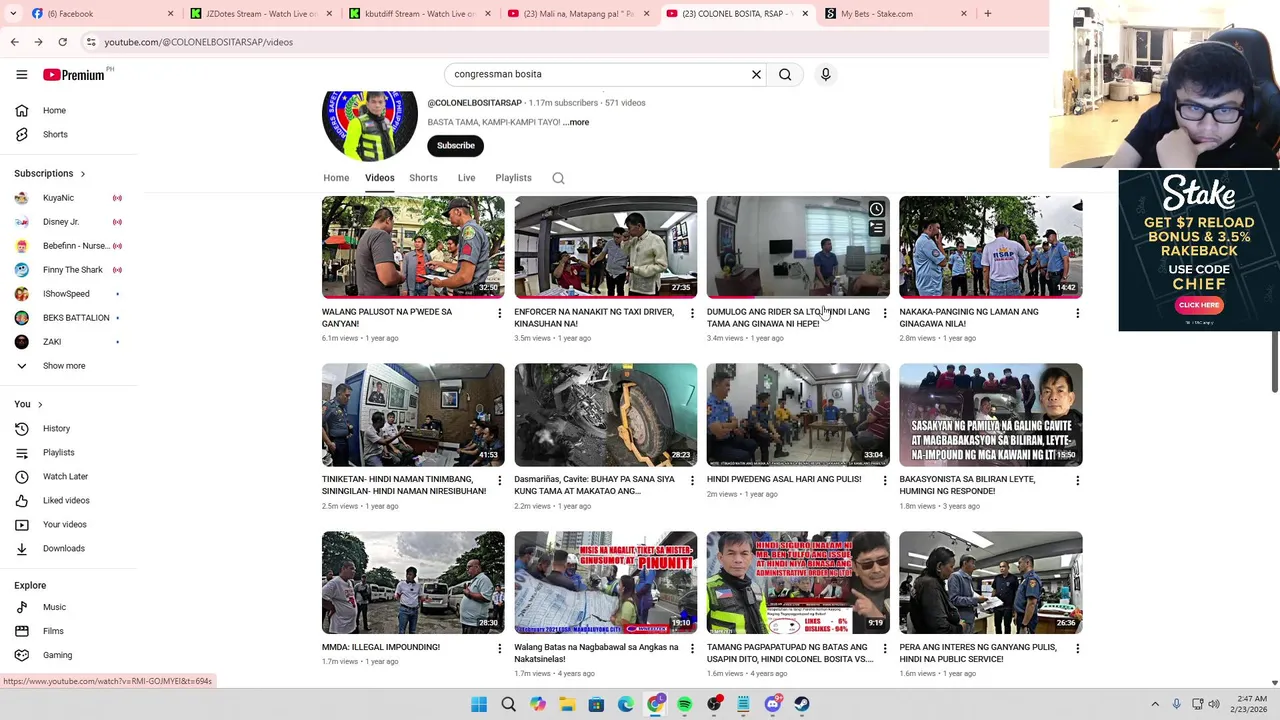Subscribe to COLONELBOSITARSAP channel

tap(455, 146)
